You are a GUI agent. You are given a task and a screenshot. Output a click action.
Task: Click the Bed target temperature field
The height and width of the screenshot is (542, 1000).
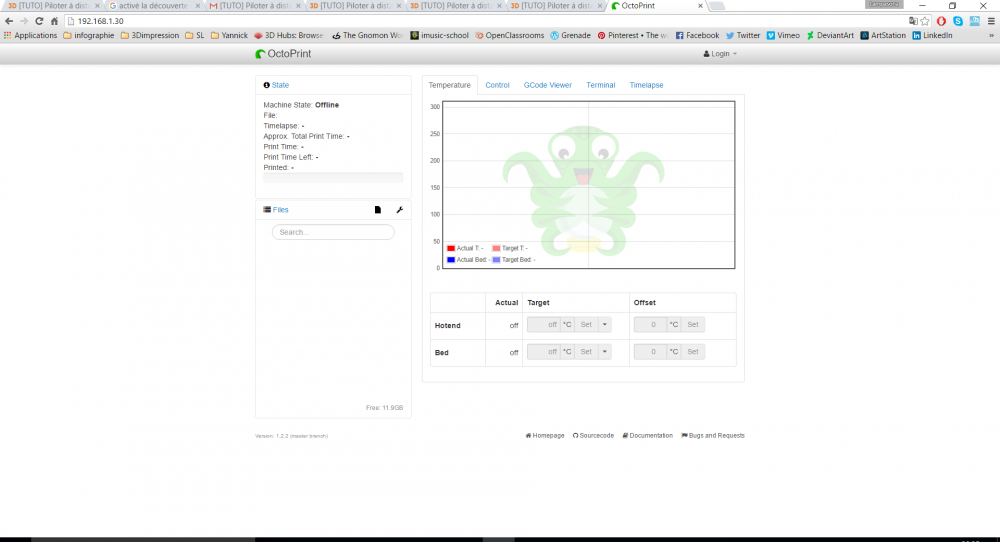point(543,352)
